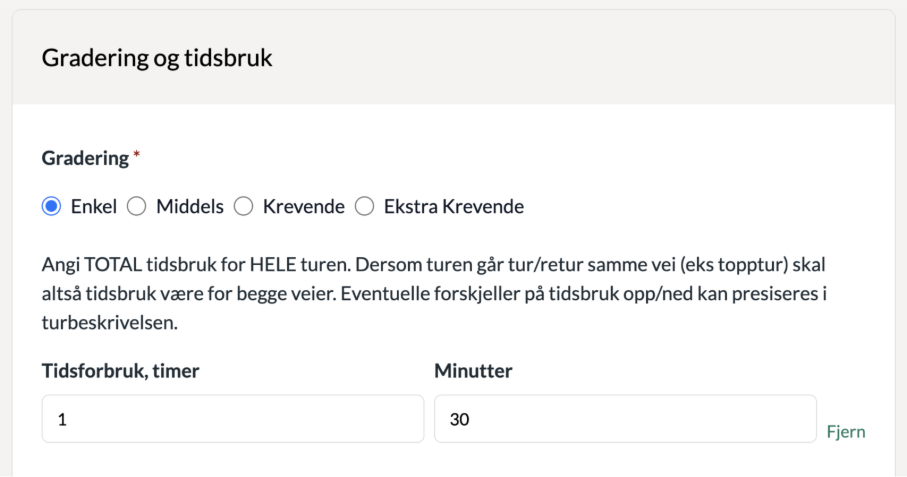Screen dimensions: 907x477
Task: Click the Fjern link
Action: [845, 432]
